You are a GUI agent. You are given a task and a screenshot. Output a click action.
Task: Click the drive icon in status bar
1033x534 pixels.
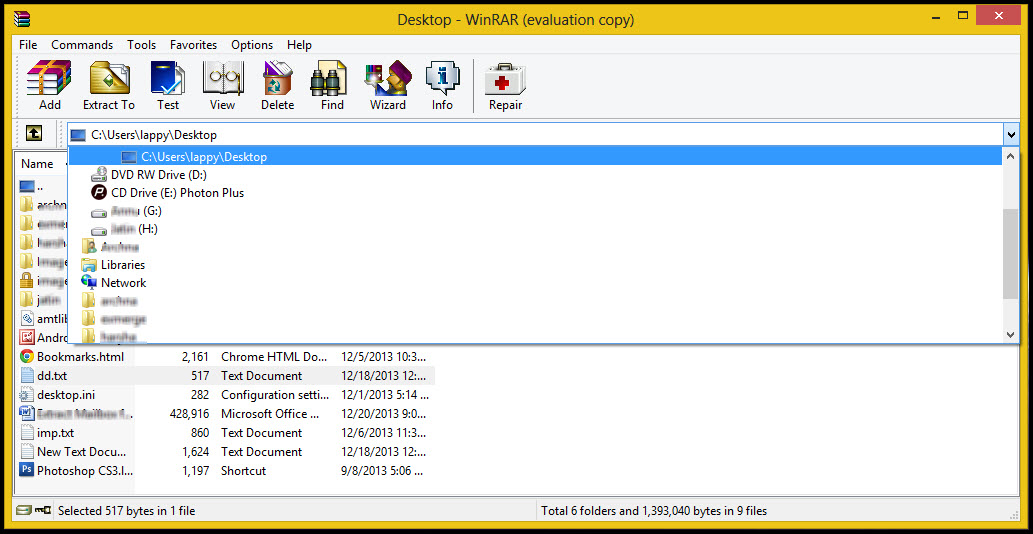24,510
